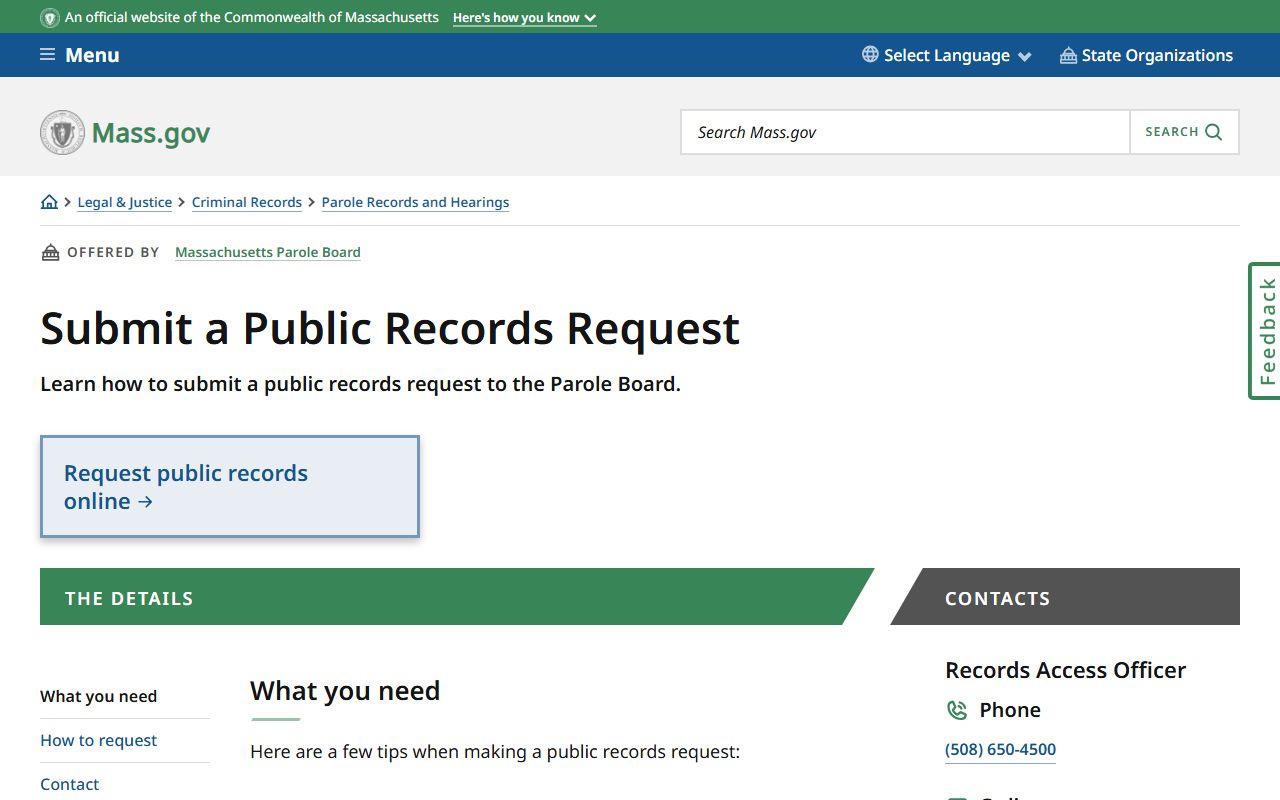The height and width of the screenshot is (800, 1280).
Task: Click the Mass.gov text logo
Action: 151,133
